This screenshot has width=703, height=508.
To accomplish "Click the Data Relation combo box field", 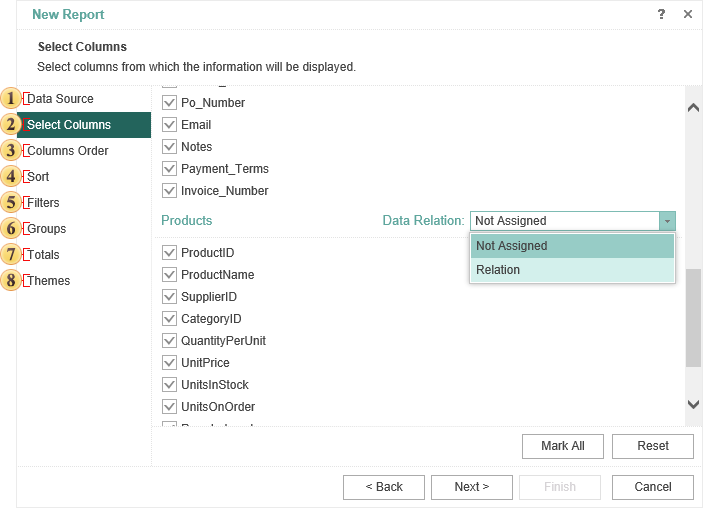I will (x=564, y=221).
